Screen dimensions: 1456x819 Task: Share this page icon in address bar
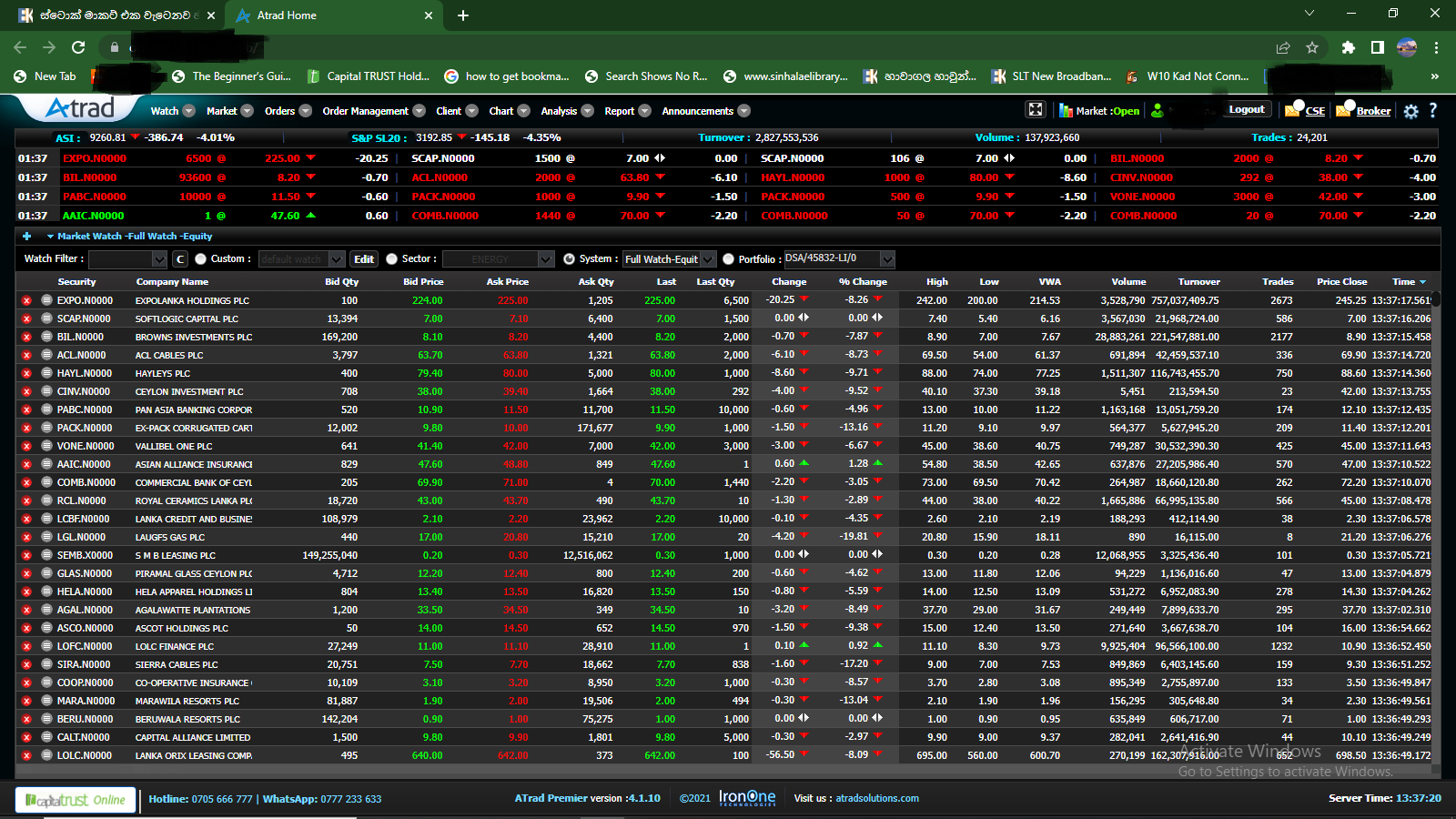tap(1283, 47)
